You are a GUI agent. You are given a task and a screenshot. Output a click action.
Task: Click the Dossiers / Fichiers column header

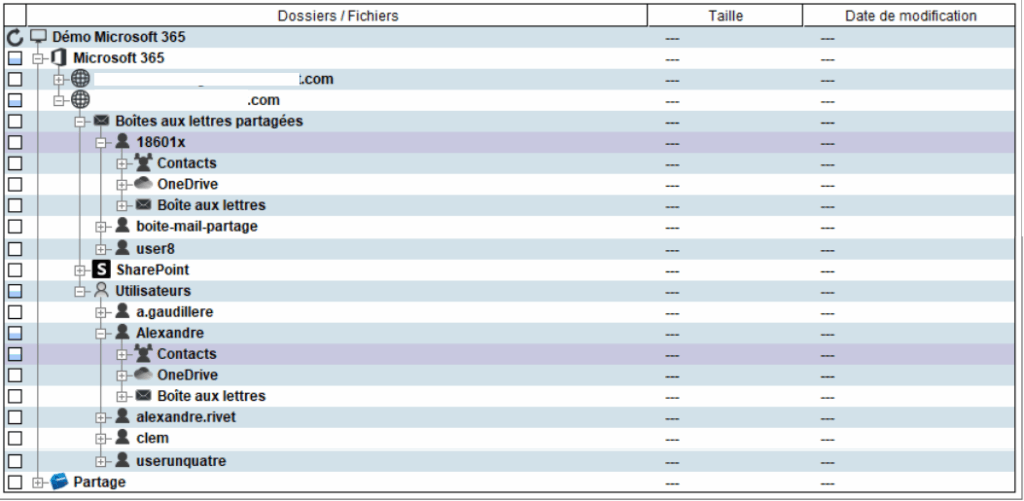pyautogui.click(x=337, y=16)
